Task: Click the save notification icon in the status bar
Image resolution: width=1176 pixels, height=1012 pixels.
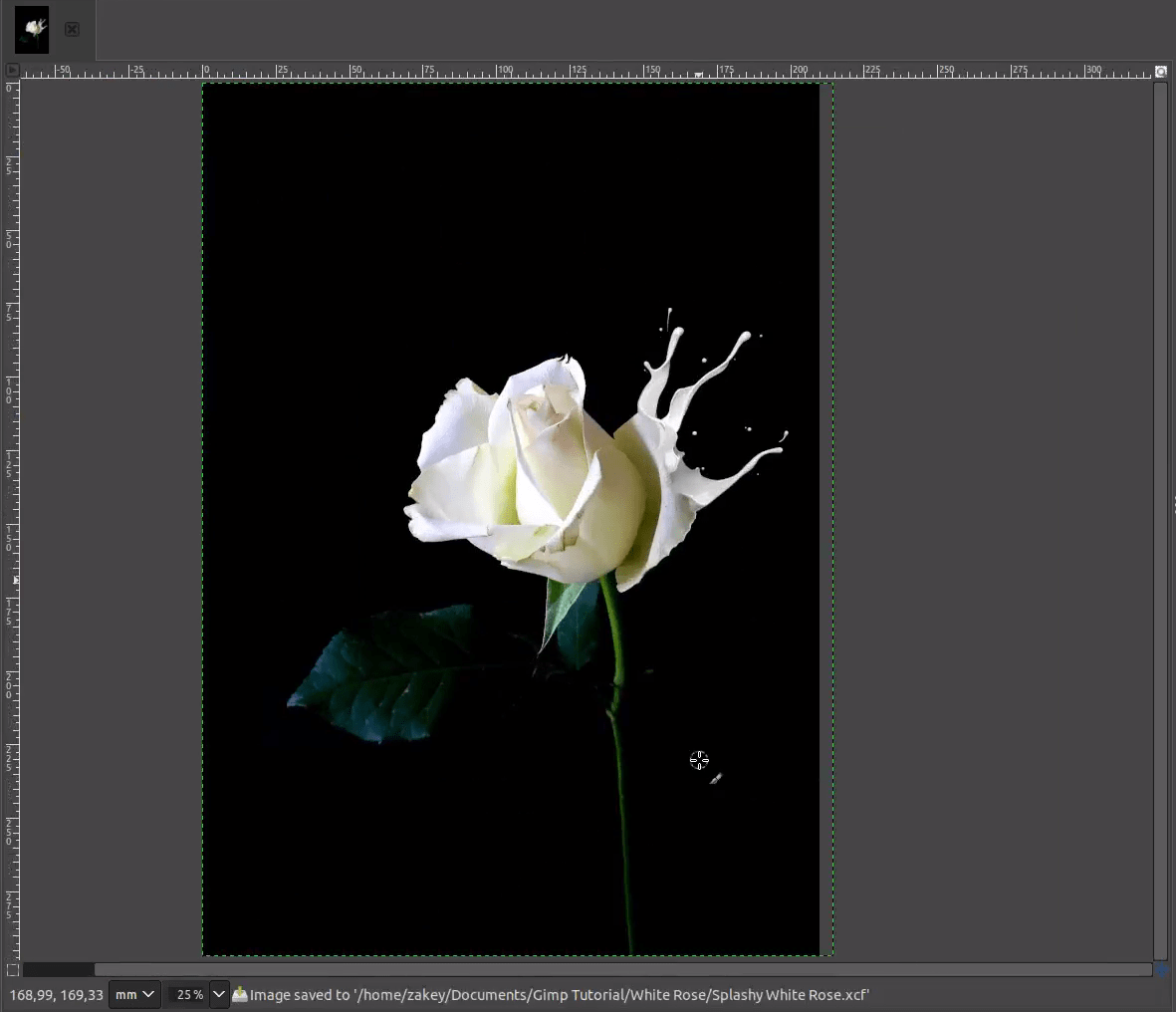Action: coord(240,994)
